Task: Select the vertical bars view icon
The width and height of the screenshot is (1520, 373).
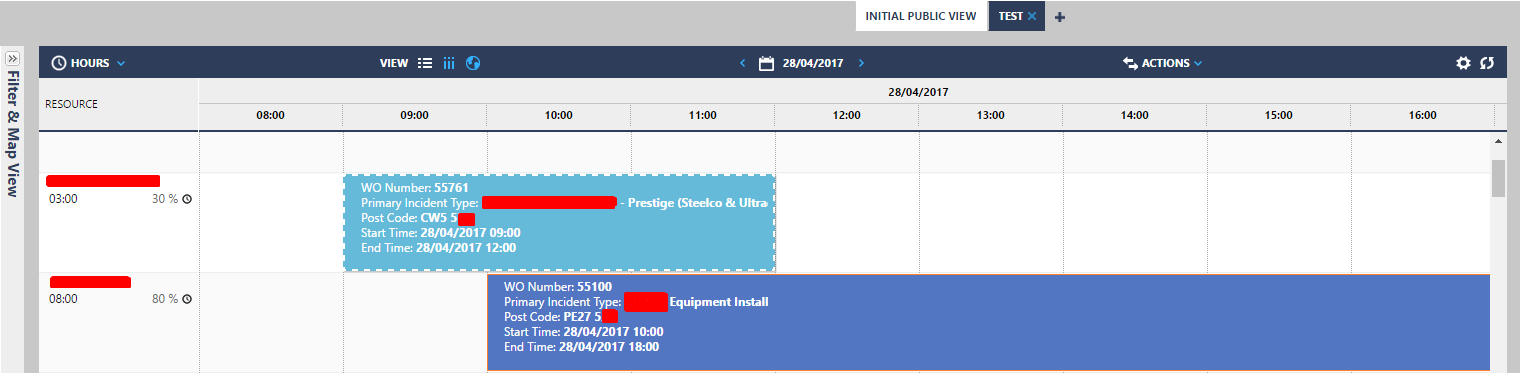Action: tap(449, 63)
